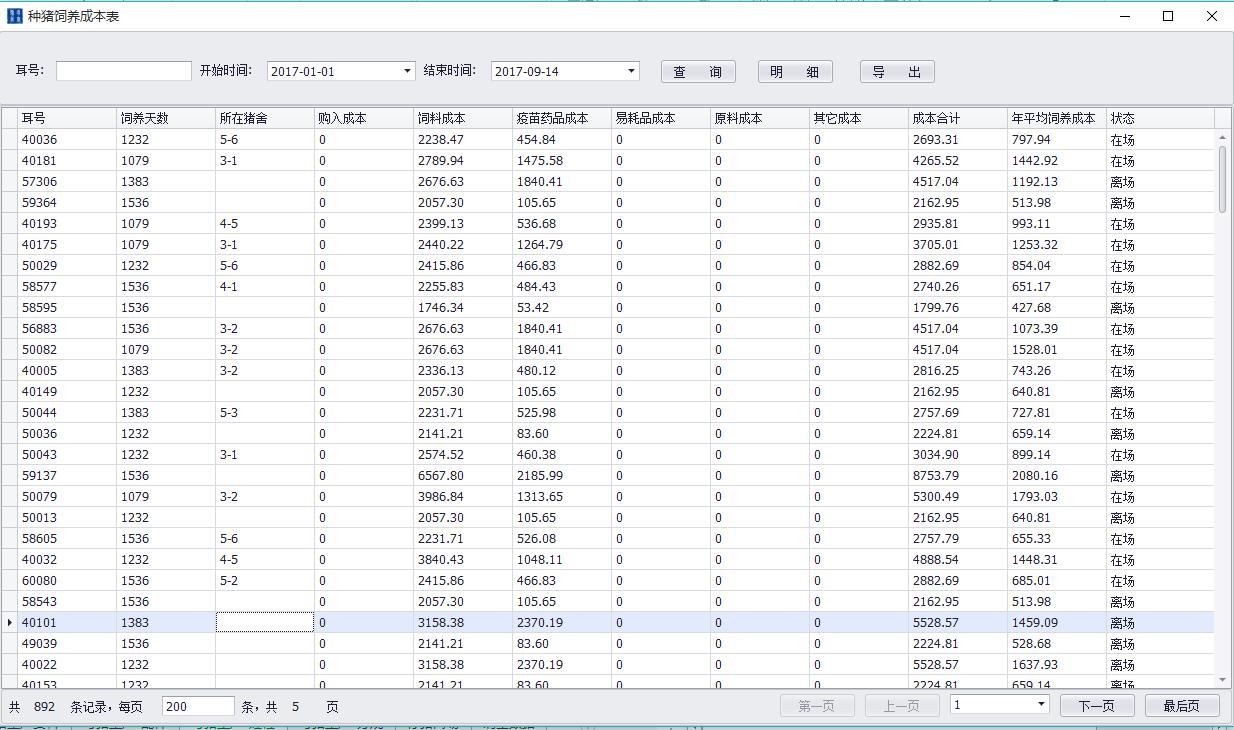Click the 查询 search button
The width and height of the screenshot is (1234, 730).
click(x=698, y=72)
